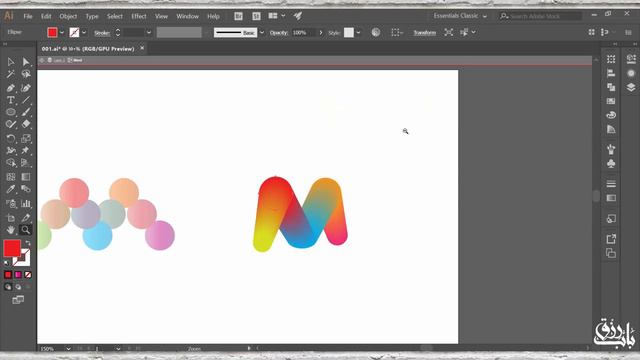Choose the Paintbrush tool
The width and height of the screenshot is (640, 360).
coord(26,112)
